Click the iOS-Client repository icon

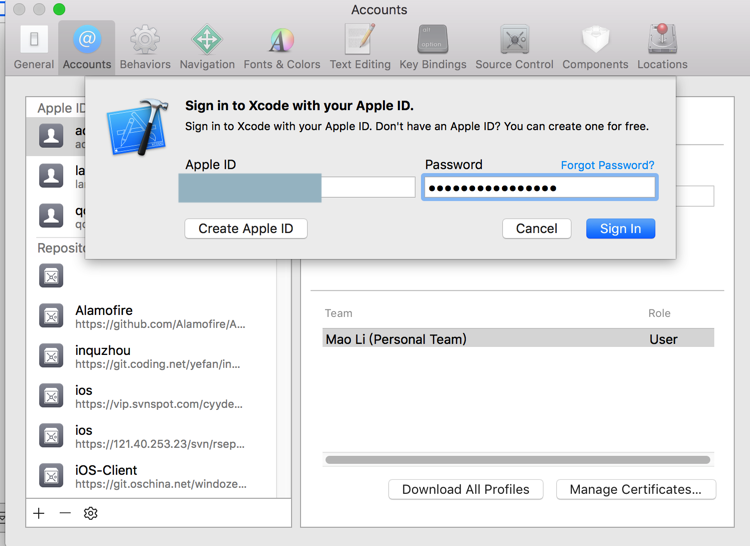tap(51, 477)
